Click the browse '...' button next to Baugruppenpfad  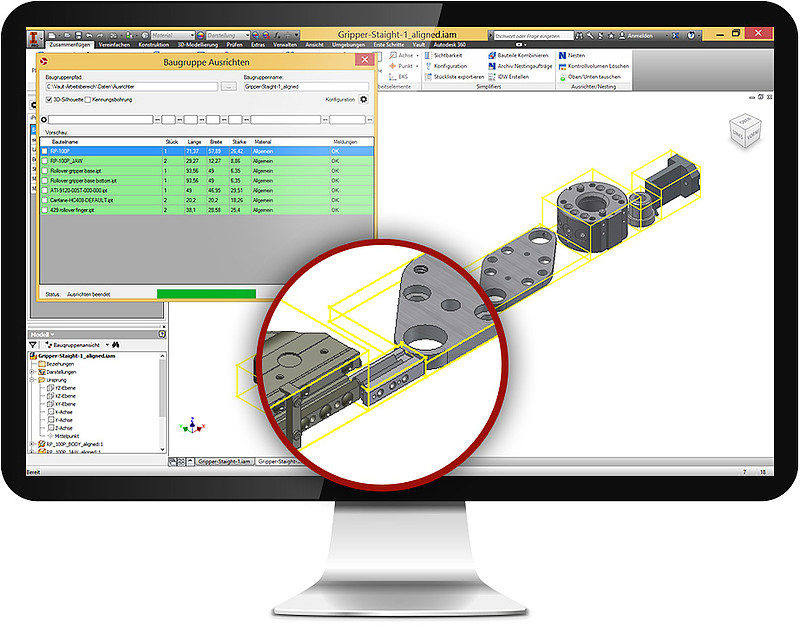[229, 87]
